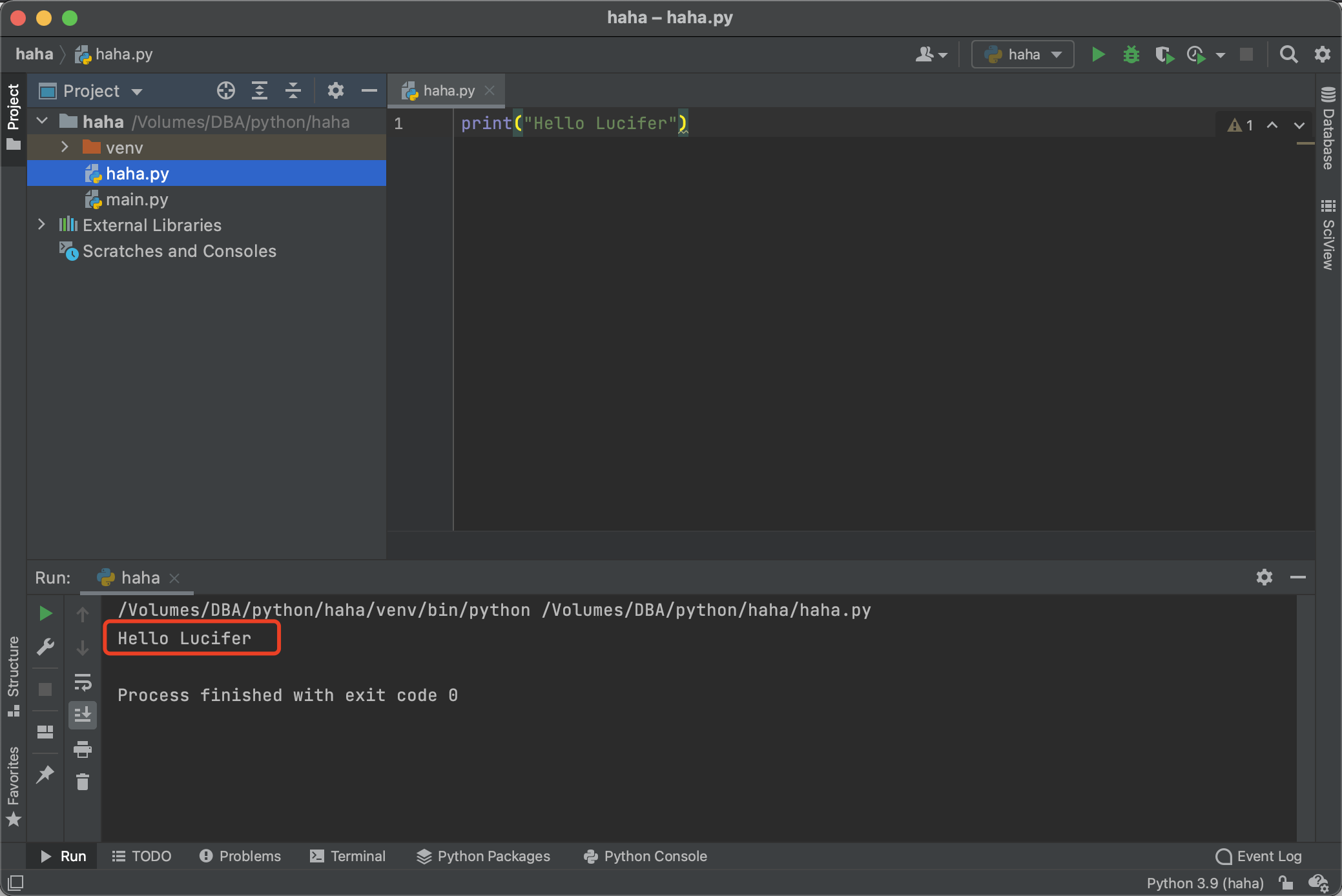Close the haha.py editor tab
Viewport: 1342px width, 896px height.
pos(490,90)
